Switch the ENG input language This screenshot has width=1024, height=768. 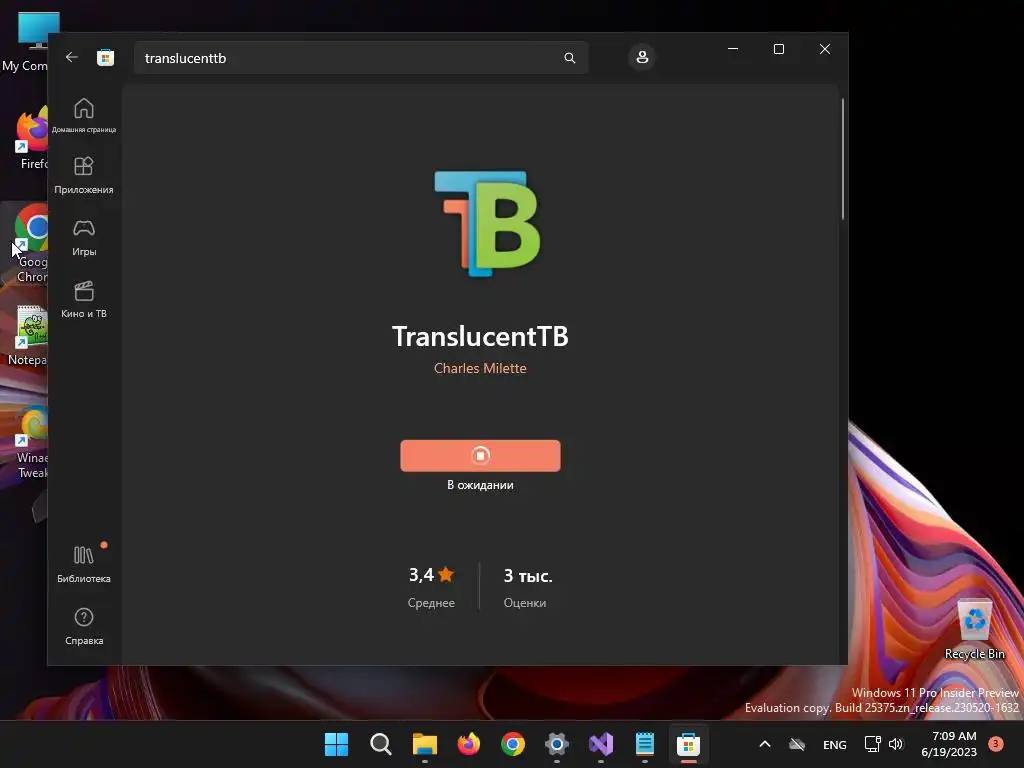click(x=835, y=744)
